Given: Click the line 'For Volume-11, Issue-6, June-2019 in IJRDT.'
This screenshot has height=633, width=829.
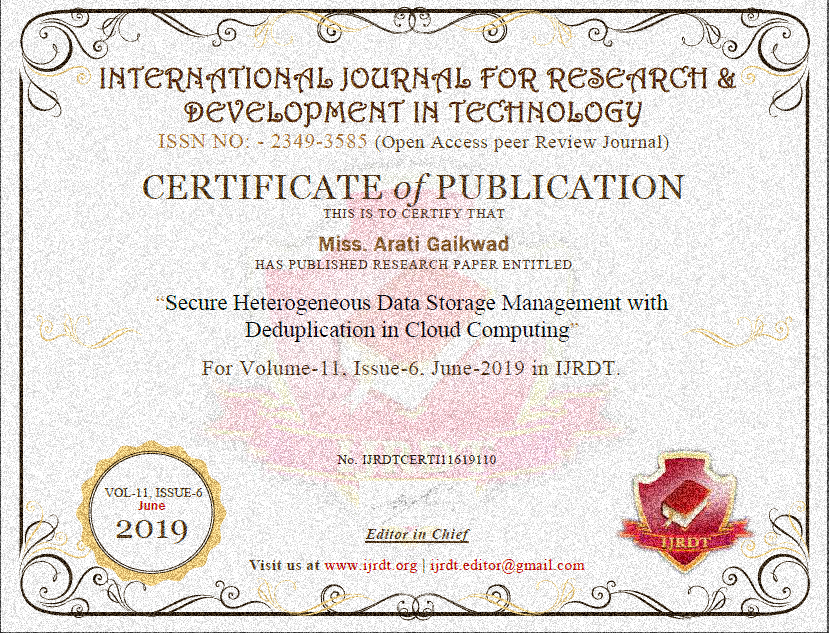Looking at the screenshot, I should (x=411, y=368).
